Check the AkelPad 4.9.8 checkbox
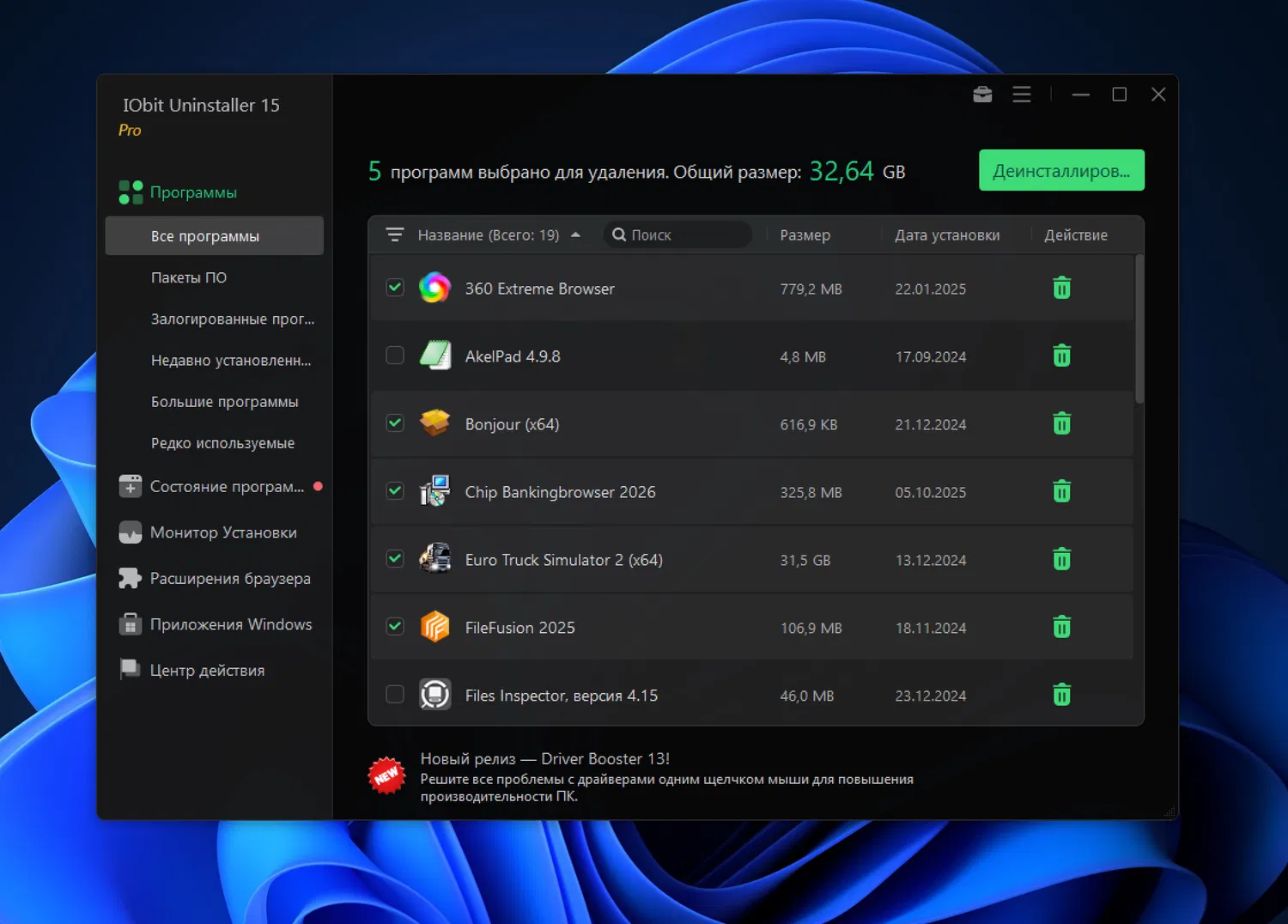 pyautogui.click(x=395, y=355)
